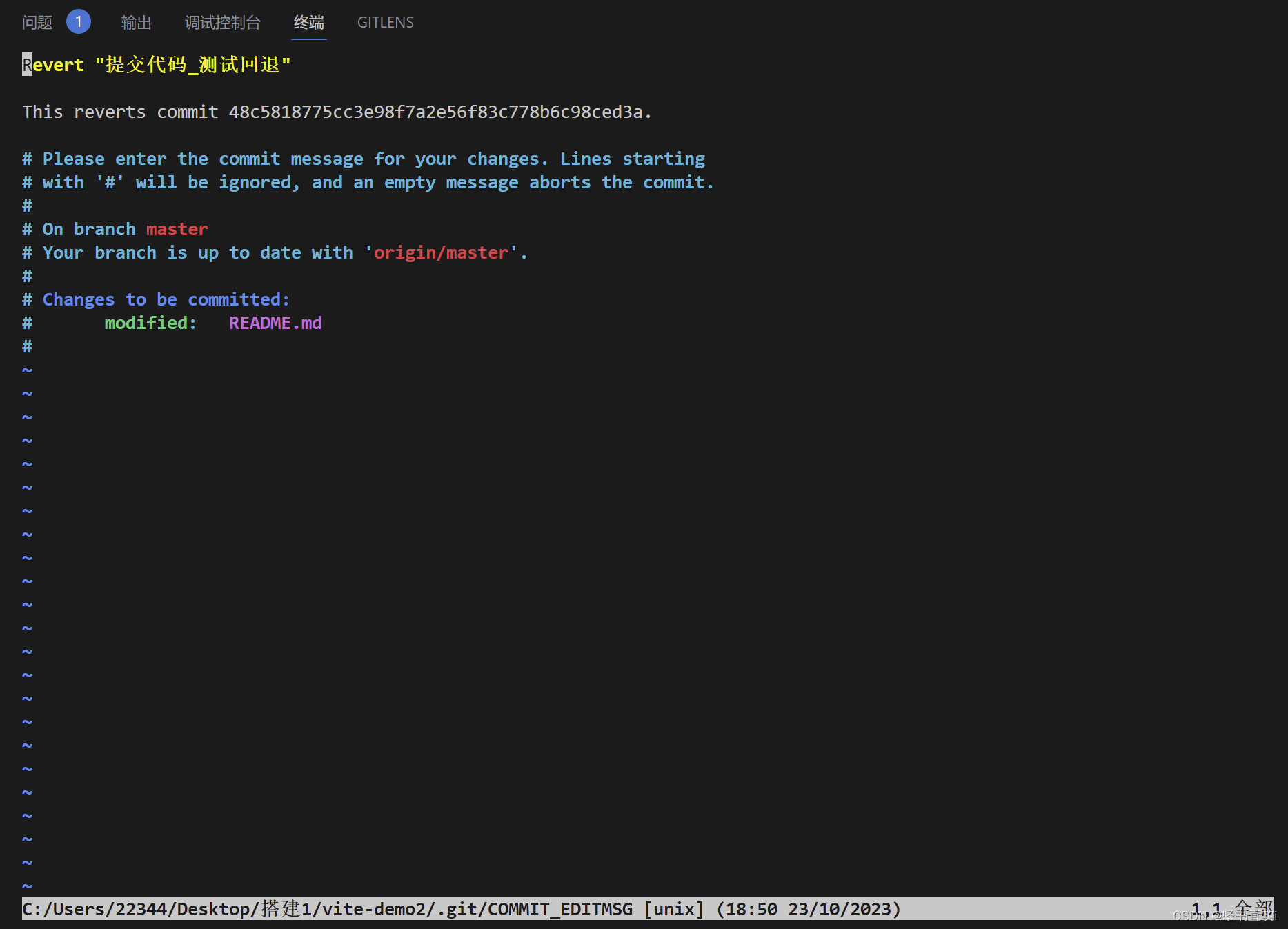Screen dimensions: 1288x929
Task: Click the COMMIT_EDITMSG file path in status line
Action: [328, 909]
